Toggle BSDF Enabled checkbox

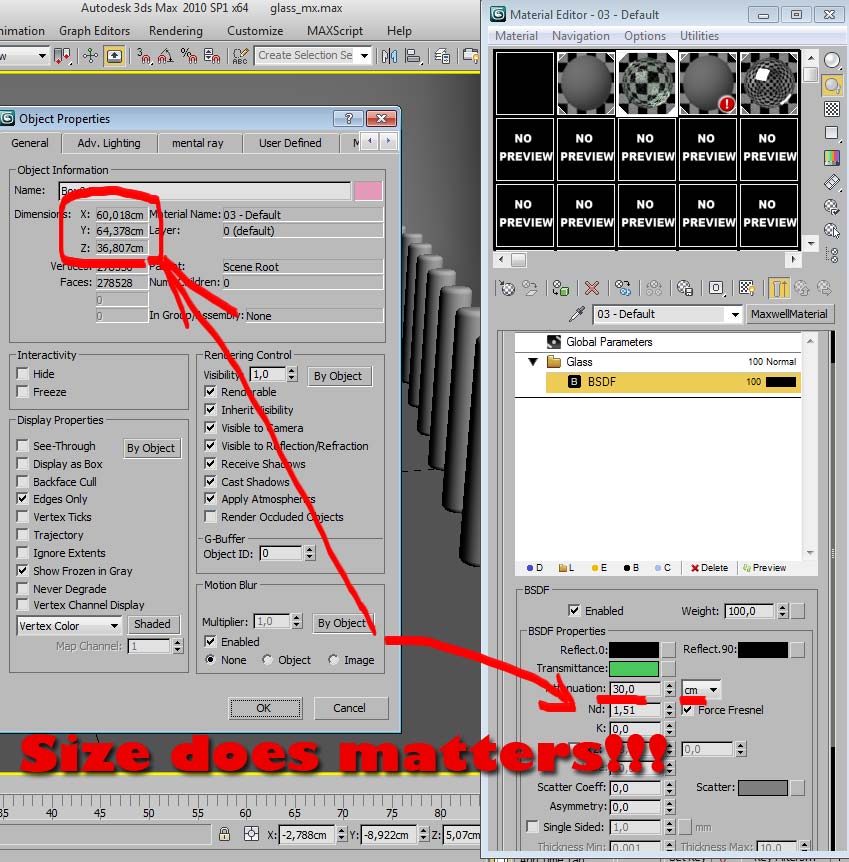574,610
